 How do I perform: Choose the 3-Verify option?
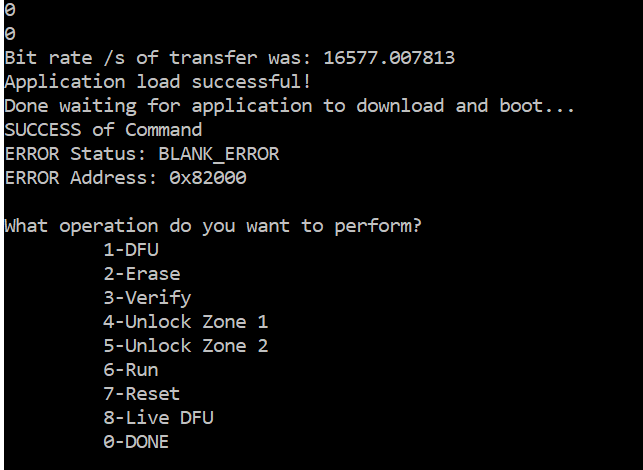coord(147,298)
